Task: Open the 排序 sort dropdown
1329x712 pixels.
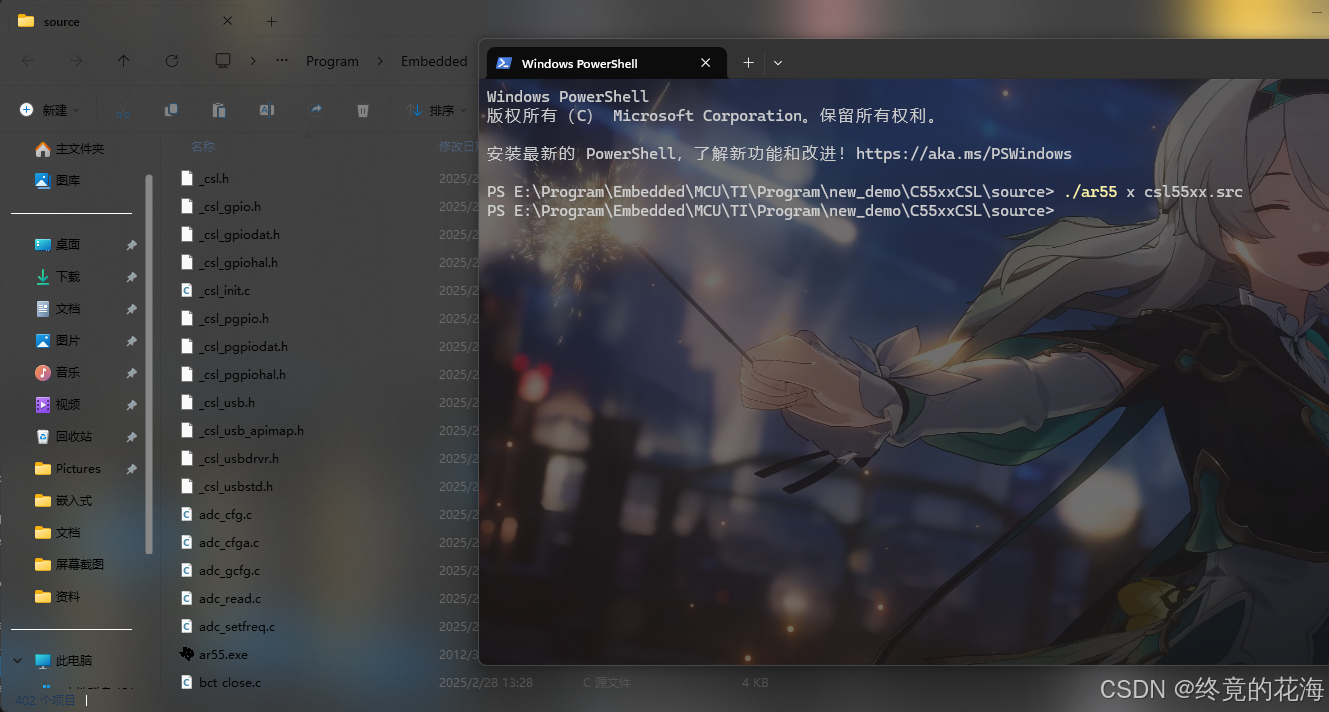Action: [x=437, y=110]
